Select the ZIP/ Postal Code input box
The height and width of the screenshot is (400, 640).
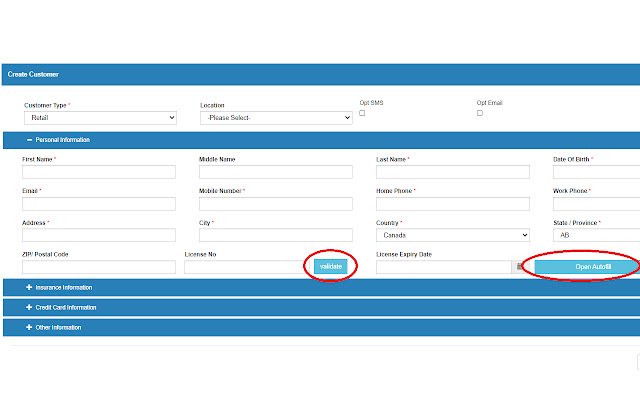tap(99, 267)
